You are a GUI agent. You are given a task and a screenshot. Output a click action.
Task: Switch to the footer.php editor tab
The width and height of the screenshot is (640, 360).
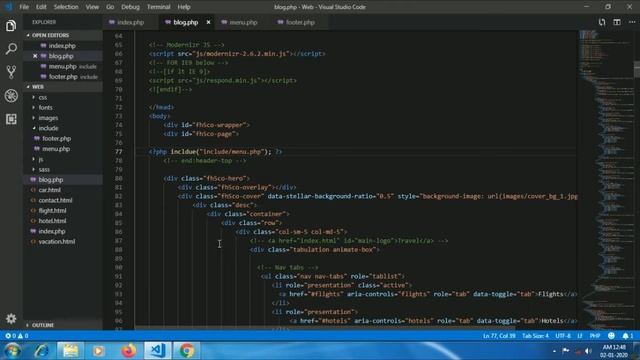300,22
